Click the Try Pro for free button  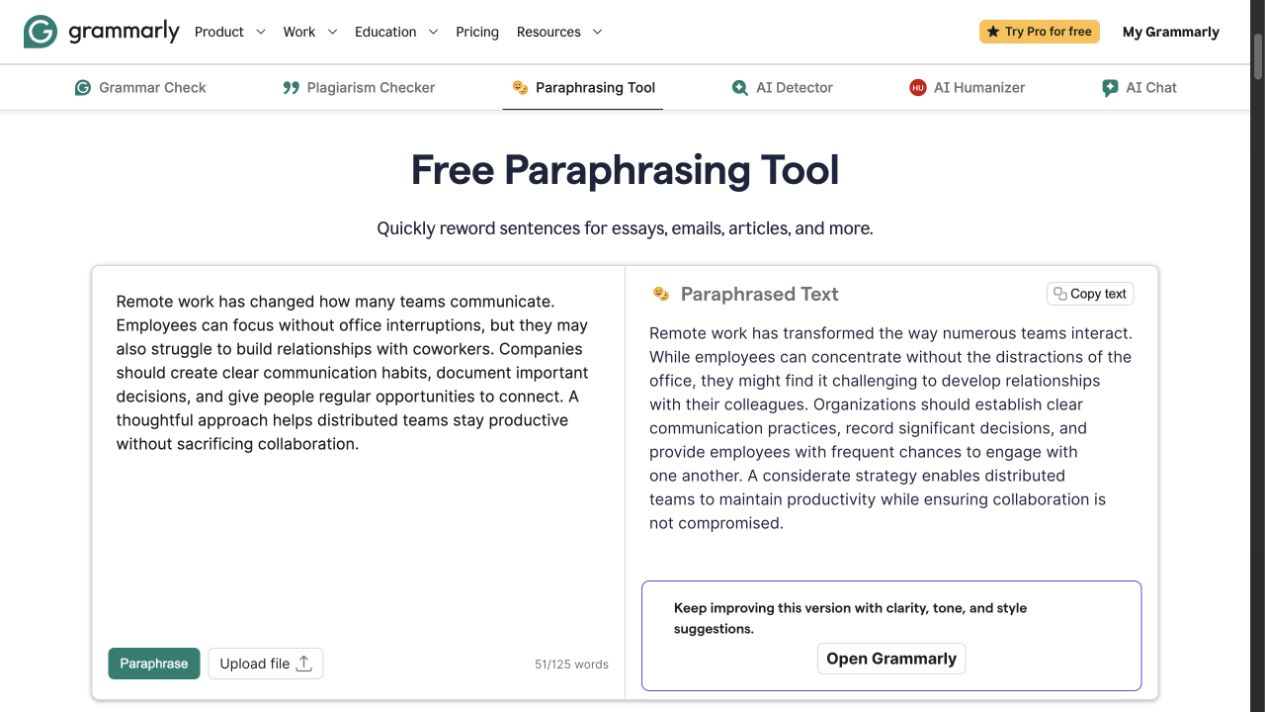click(1039, 32)
